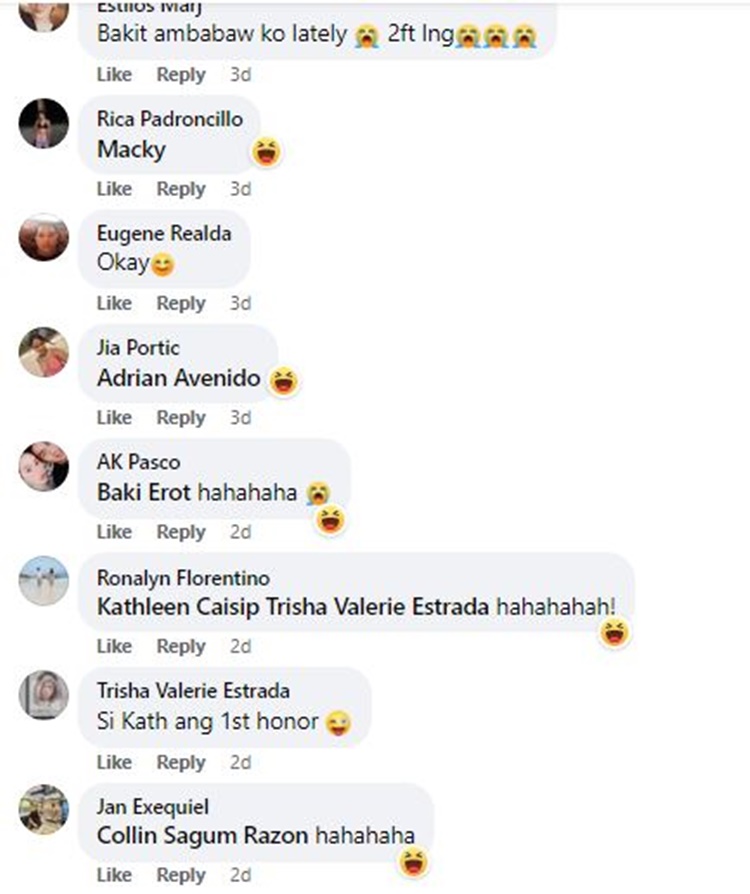Open the laughing reaction on Rica Padroncillo's comment
The image size is (750, 894).
[266, 152]
